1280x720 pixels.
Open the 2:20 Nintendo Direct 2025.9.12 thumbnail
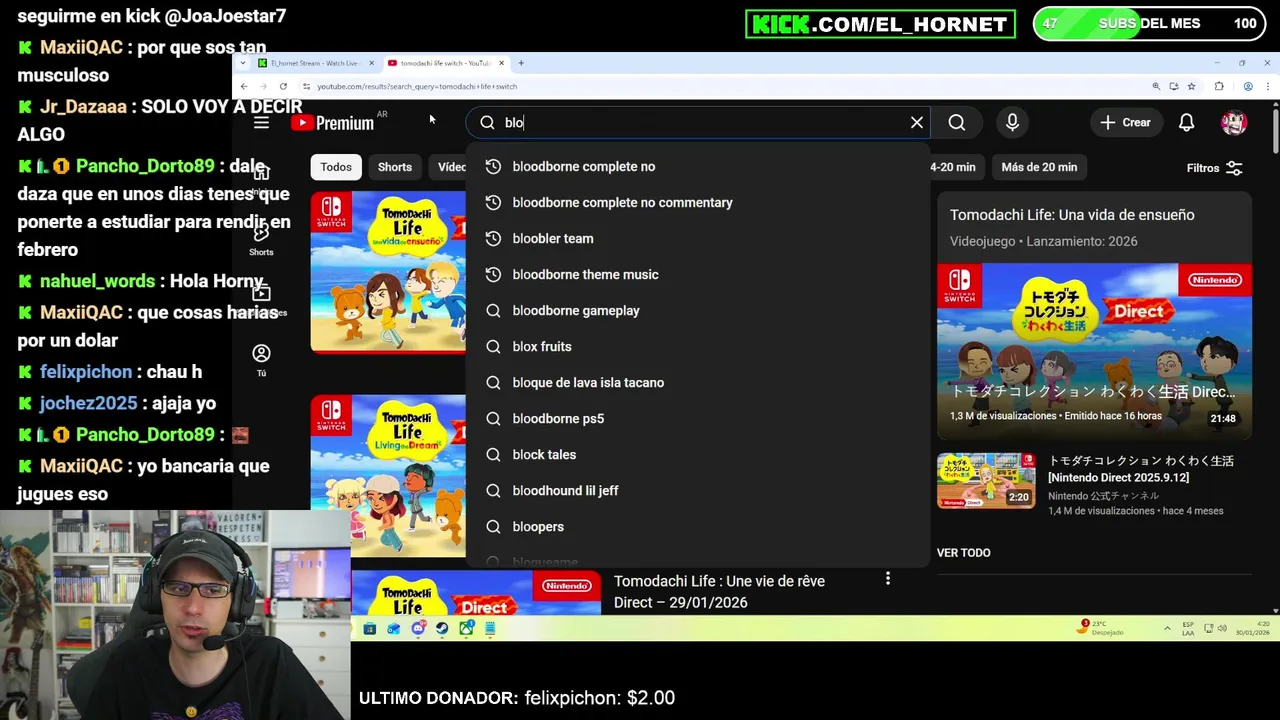click(x=986, y=481)
